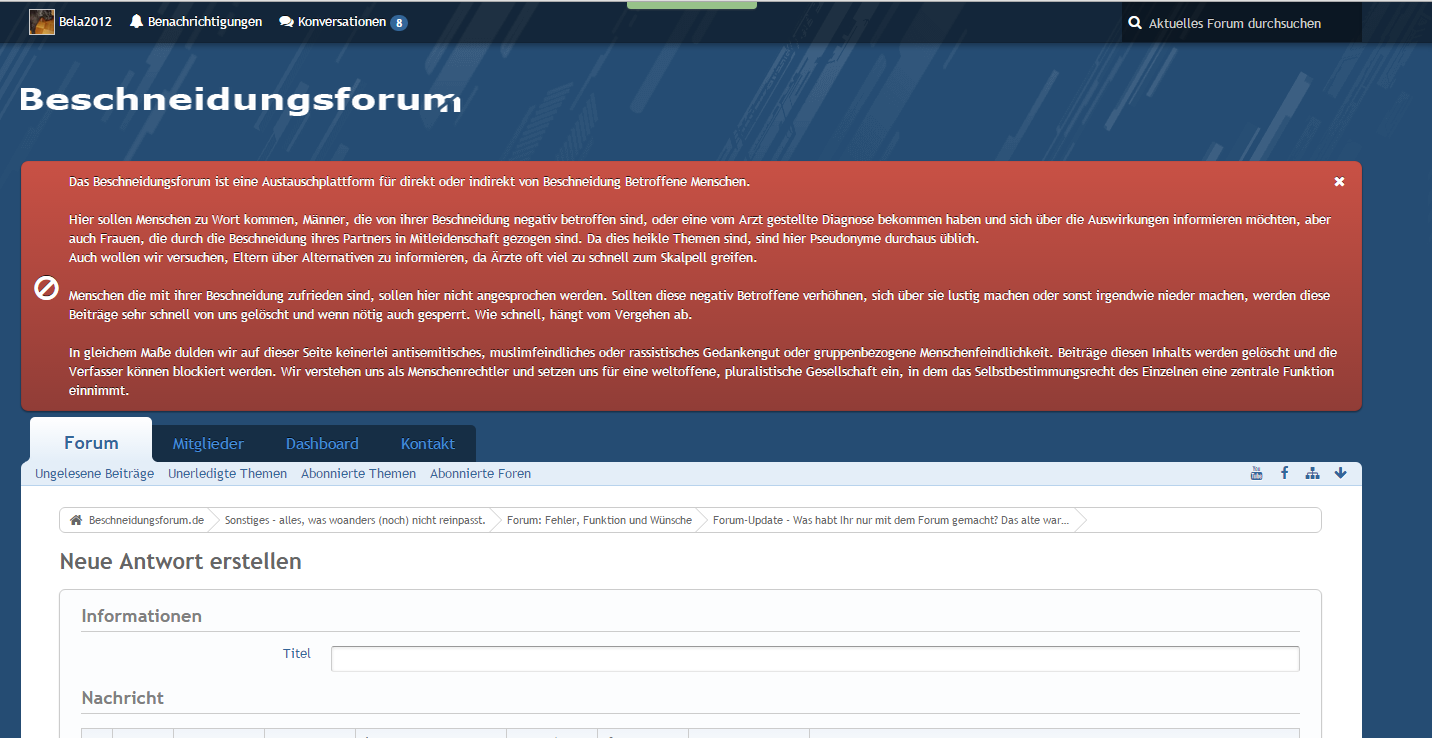This screenshot has width=1432, height=738.
Task: Open Abonnierte Foren submenu link
Action: (x=481, y=474)
